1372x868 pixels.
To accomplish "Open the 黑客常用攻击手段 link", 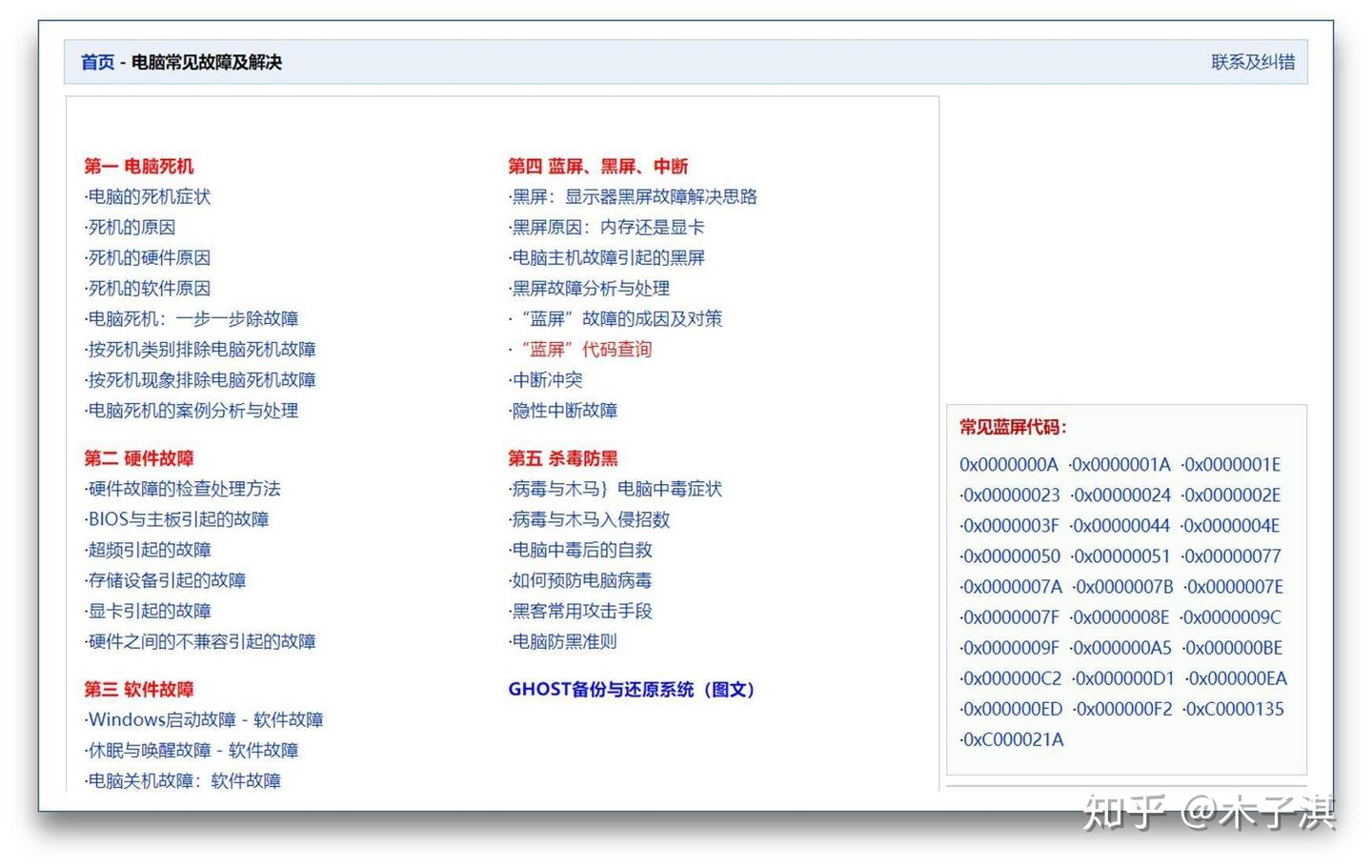I will (x=582, y=611).
